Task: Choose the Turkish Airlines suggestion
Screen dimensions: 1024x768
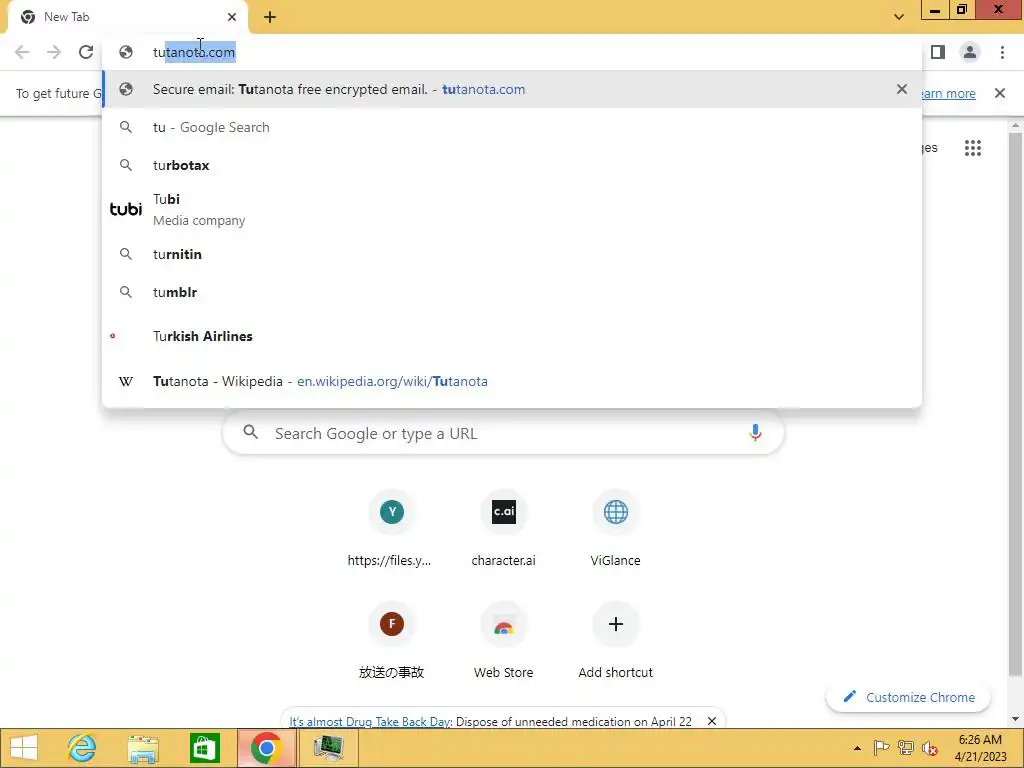Action: point(512,336)
